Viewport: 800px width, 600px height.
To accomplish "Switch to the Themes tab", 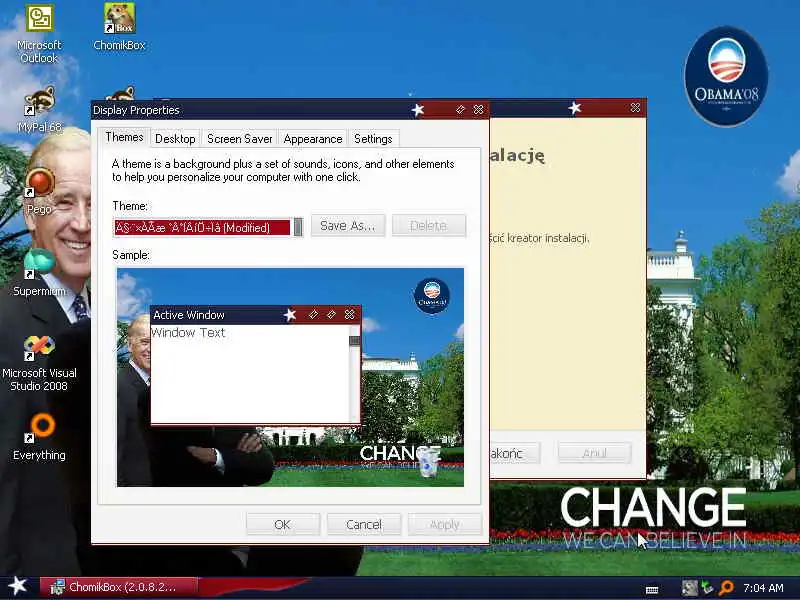I will click(x=124, y=137).
